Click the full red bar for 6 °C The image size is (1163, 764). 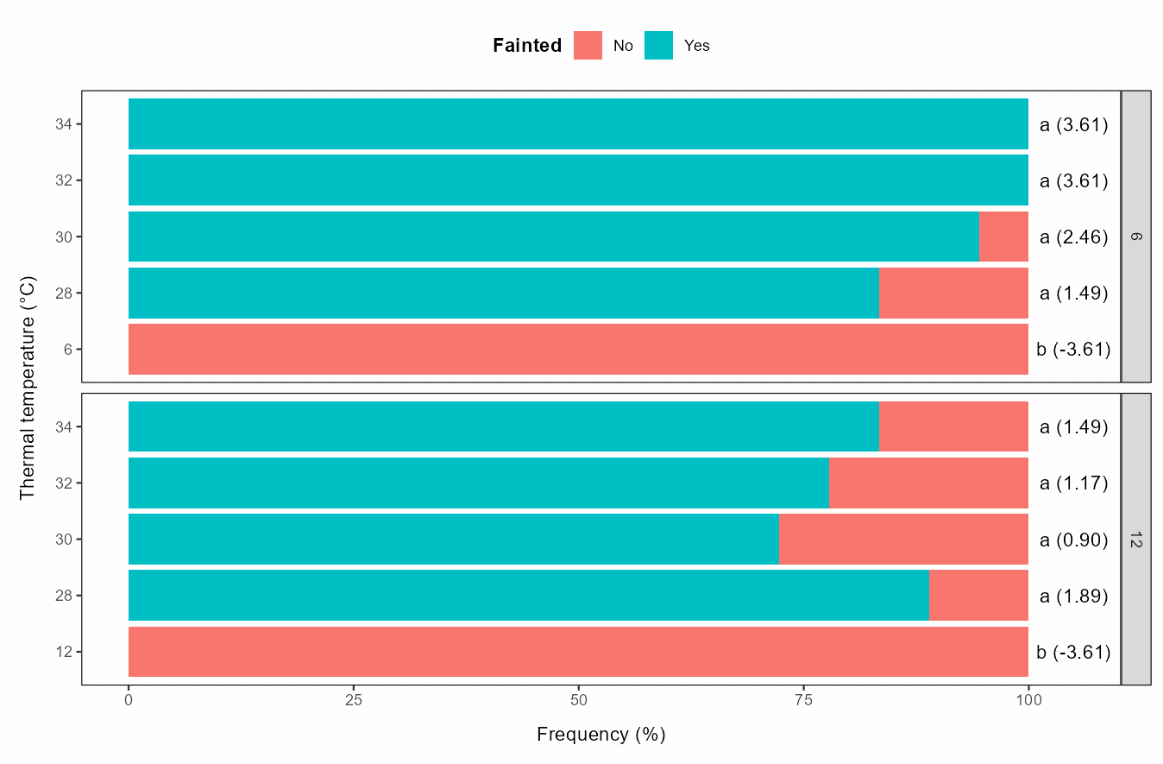click(x=578, y=349)
